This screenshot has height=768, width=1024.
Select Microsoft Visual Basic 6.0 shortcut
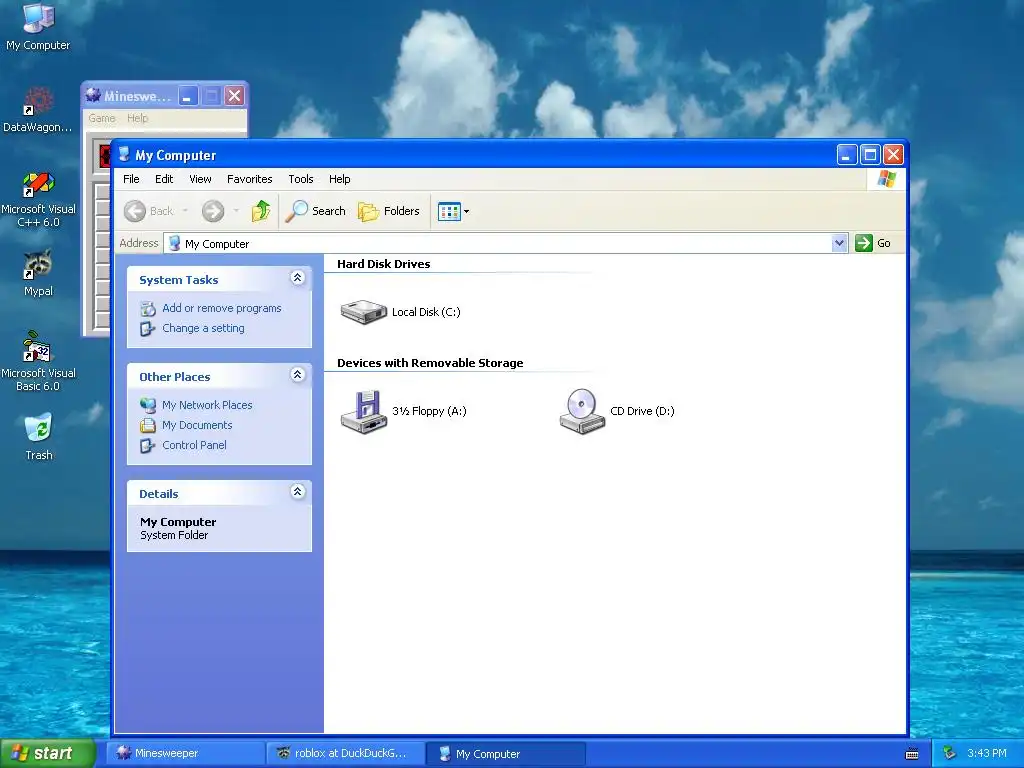coord(38,361)
